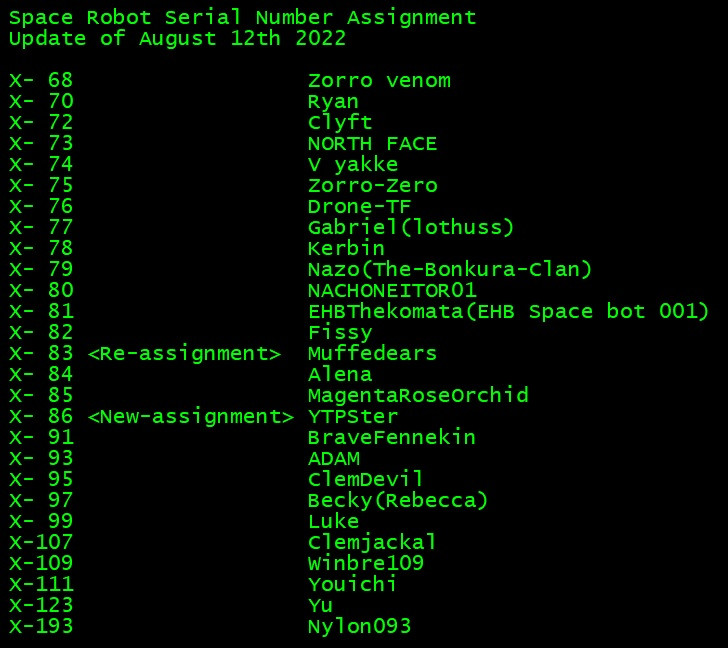
Task: Select serial number X- 68
Action: pyautogui.click(x=41, y=81)
